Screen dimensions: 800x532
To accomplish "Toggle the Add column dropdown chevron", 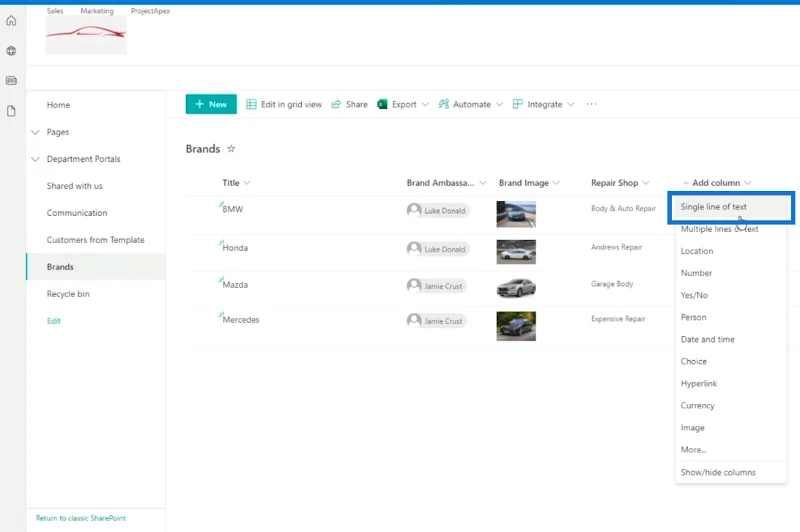I will 747,183.
